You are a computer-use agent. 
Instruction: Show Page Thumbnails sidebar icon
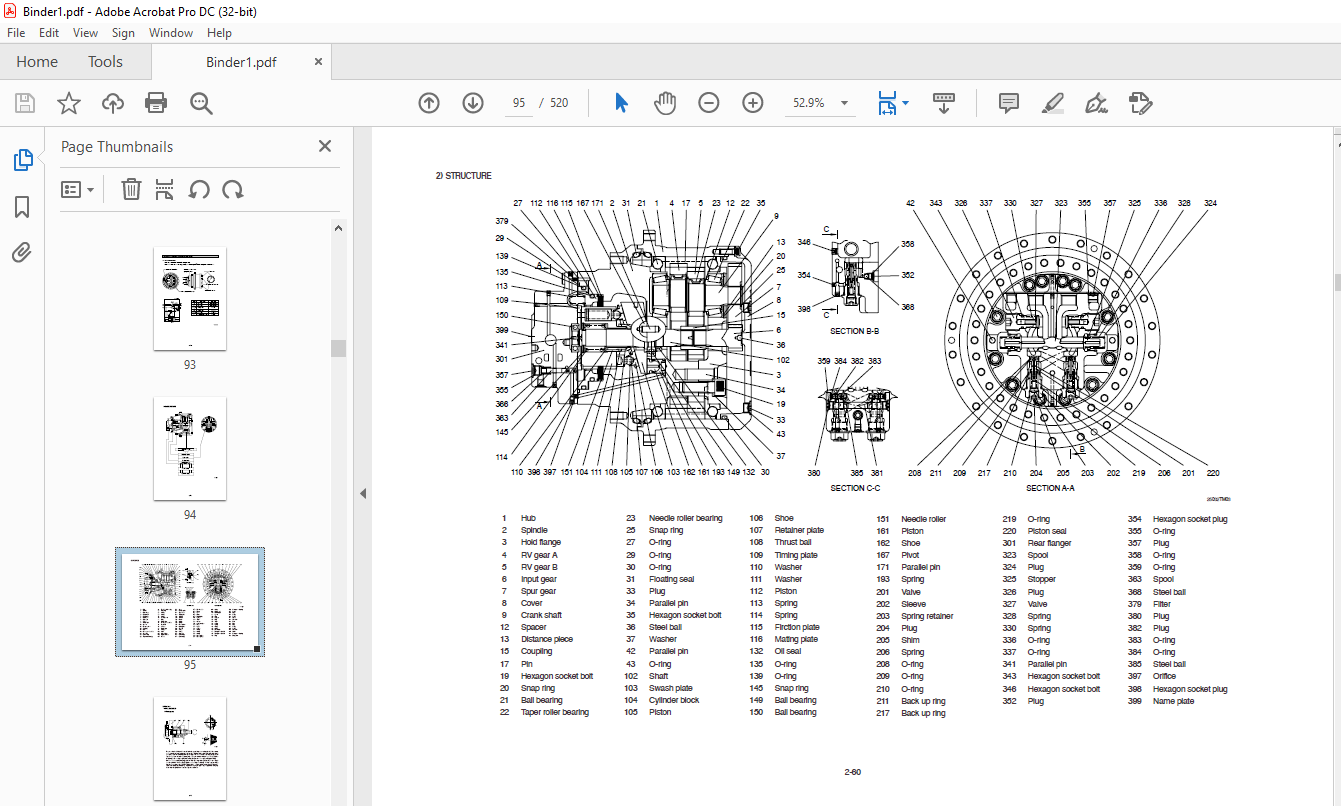tap(22, 160)
